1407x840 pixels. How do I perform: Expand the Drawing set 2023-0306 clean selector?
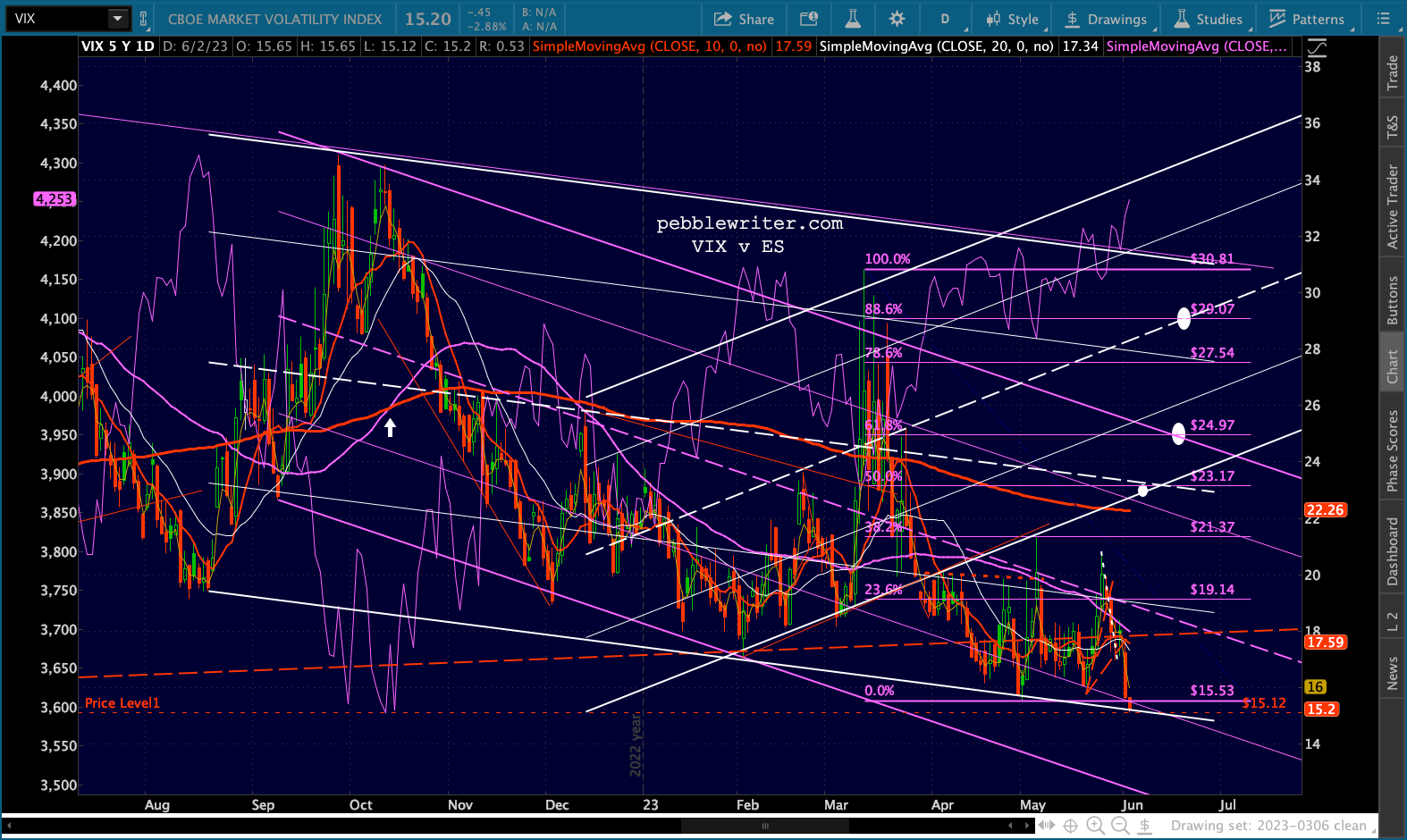1273,826
